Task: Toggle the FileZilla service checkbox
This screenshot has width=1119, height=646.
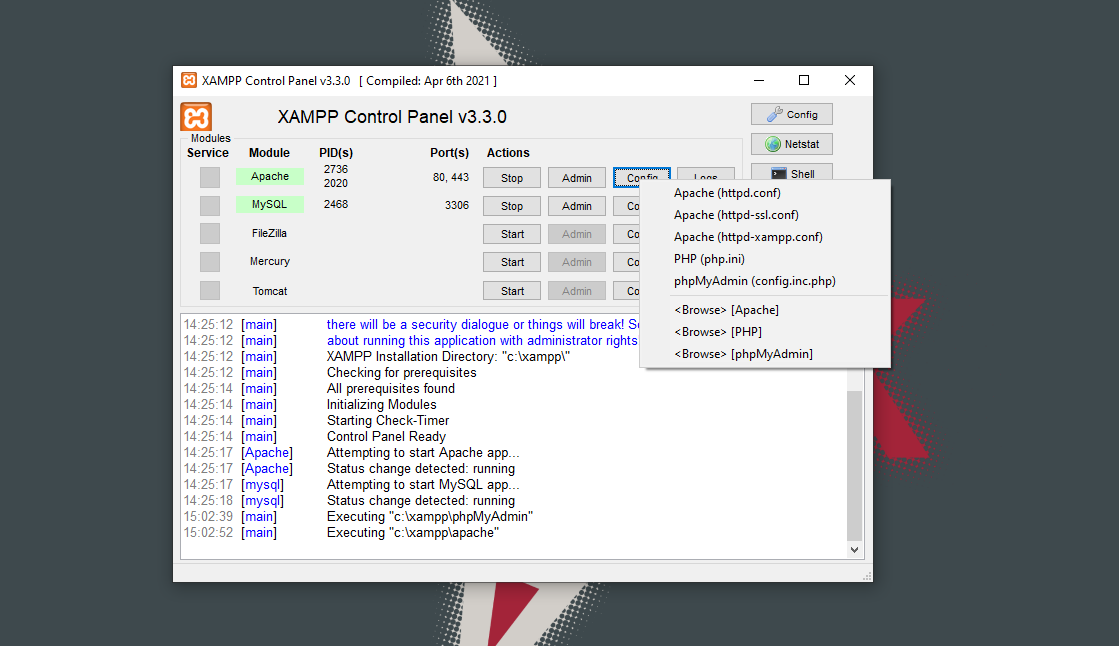Action: [209, 233]
